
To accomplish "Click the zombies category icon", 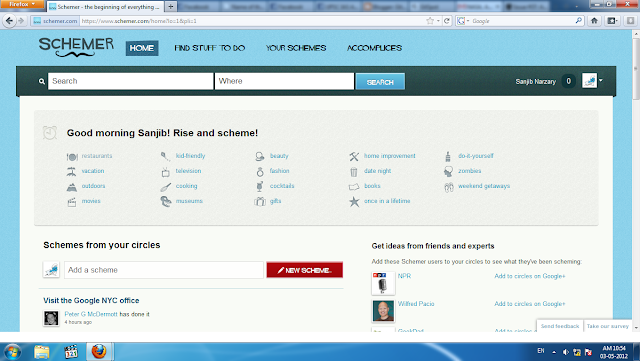I will click(448, 172).
